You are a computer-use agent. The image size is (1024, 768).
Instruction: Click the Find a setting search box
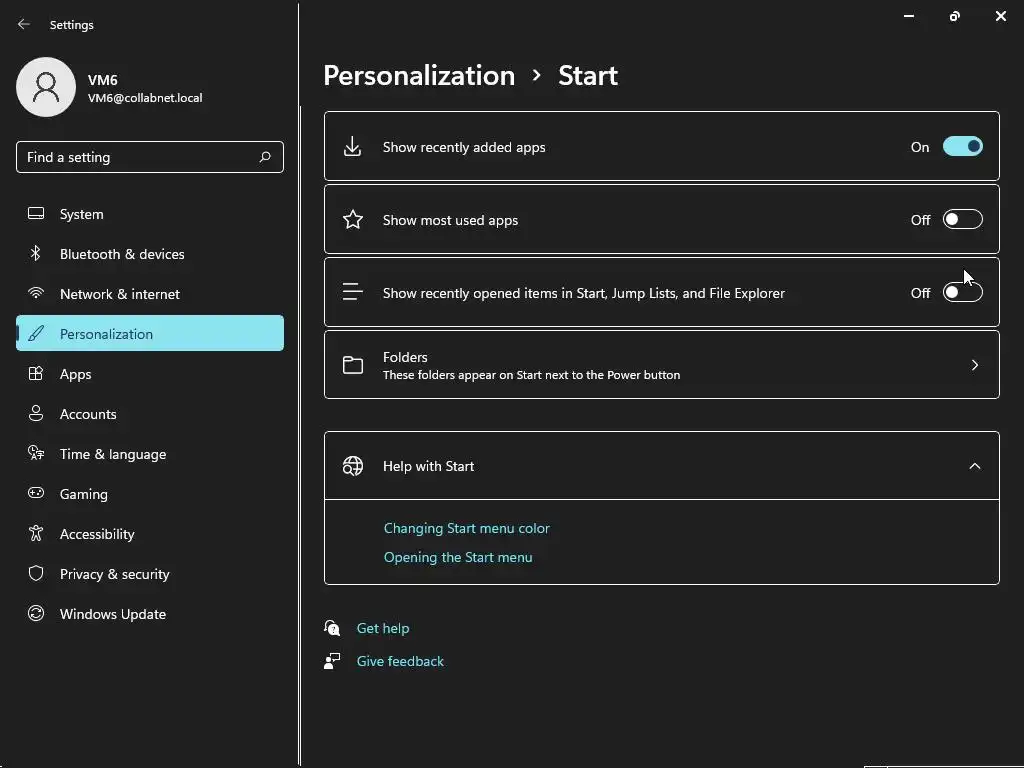(x=140, y=157)
